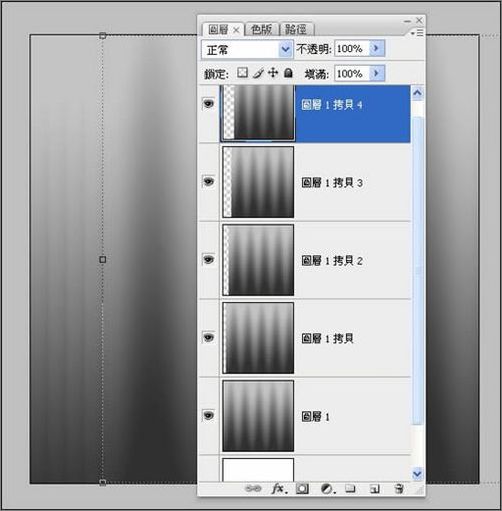Image resolution: width=502 pixels, height=511 pixels.
Task: Click the layers scroll up arrow
Action: (x=417, y=93)
